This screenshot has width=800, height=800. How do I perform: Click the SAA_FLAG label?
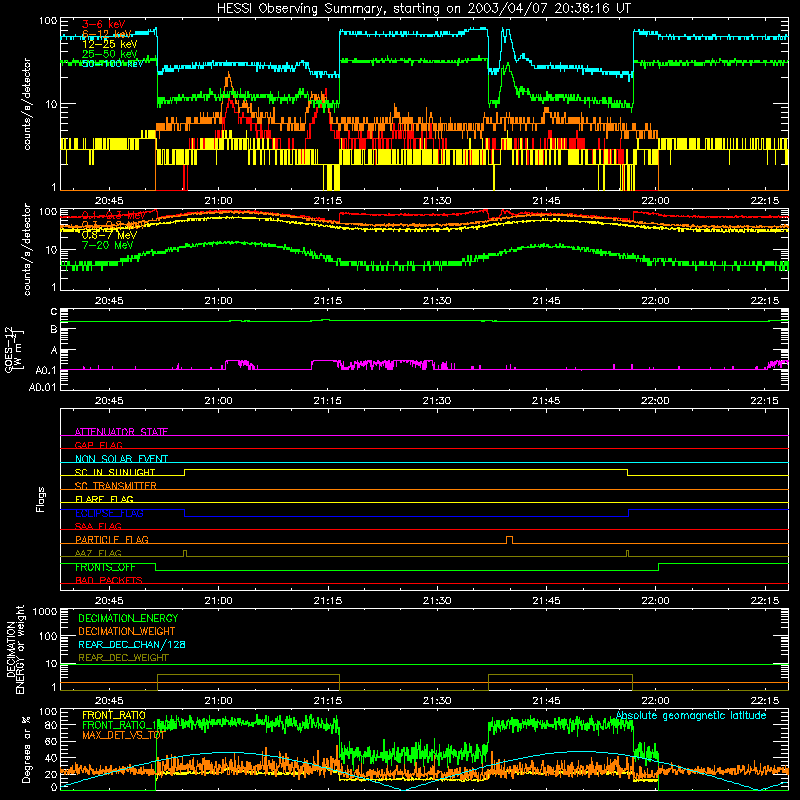tap(98, 526)
